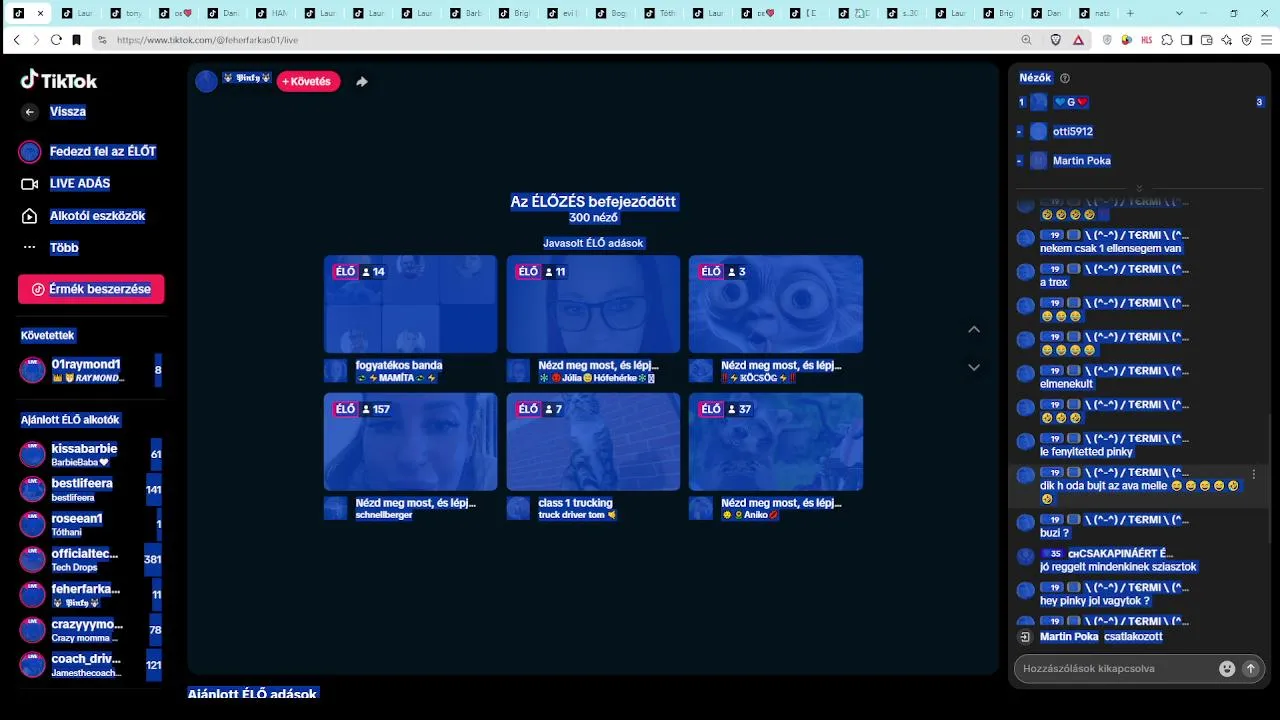The image size is (1280, 720).
Task: Open the Brave Shields icon
Action: 1056,40
